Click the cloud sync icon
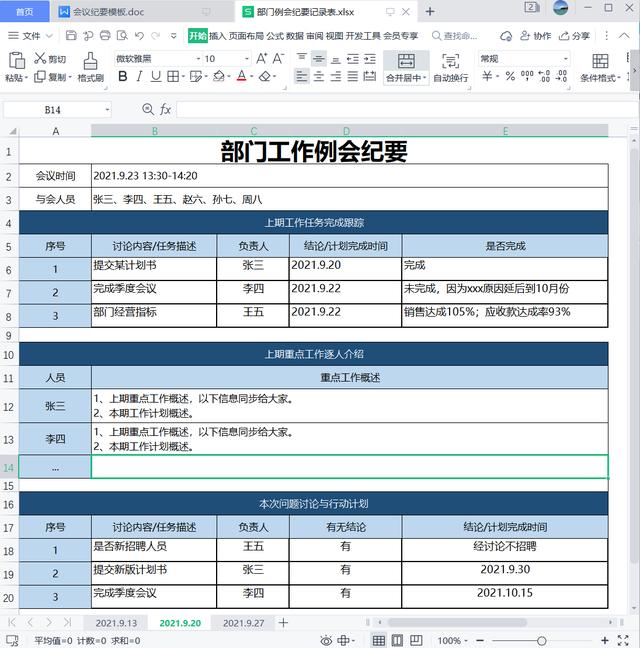Screen dimensions: 640x648 coord(506,36)
